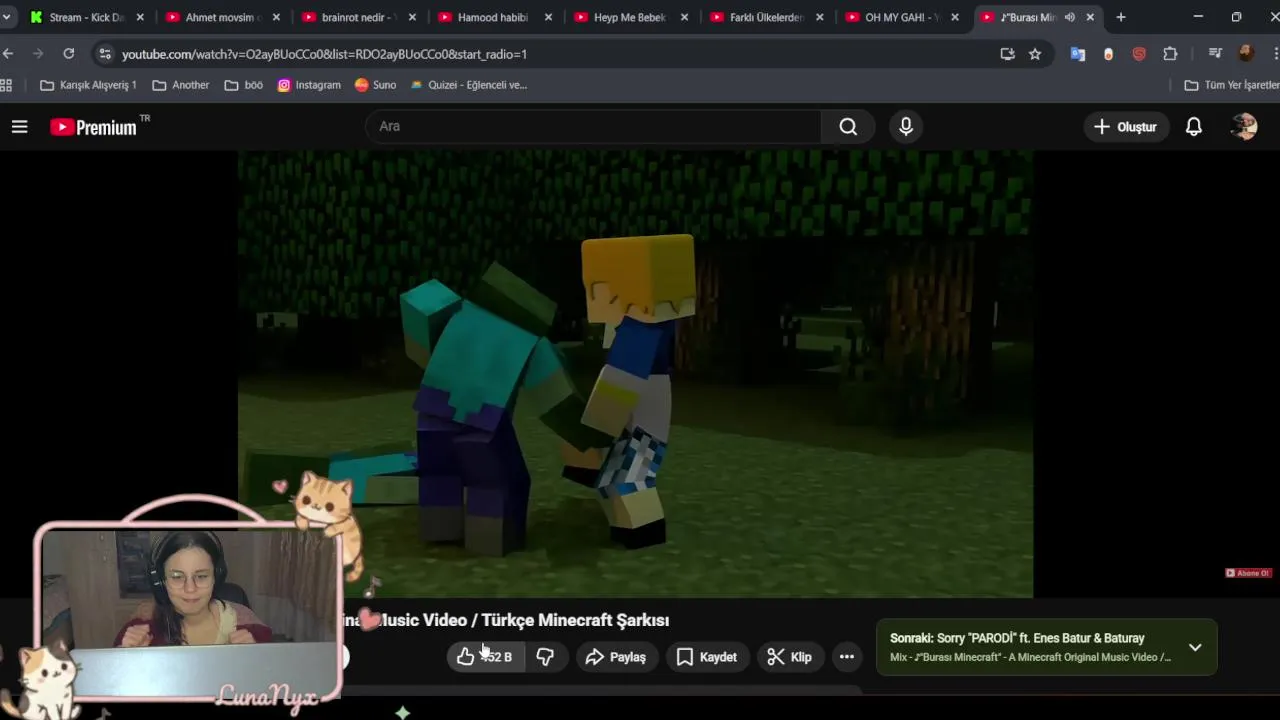Click the orange extension icon in toolbar
The height and width of the screenshot is (720, 1280).
point(1108,54)
